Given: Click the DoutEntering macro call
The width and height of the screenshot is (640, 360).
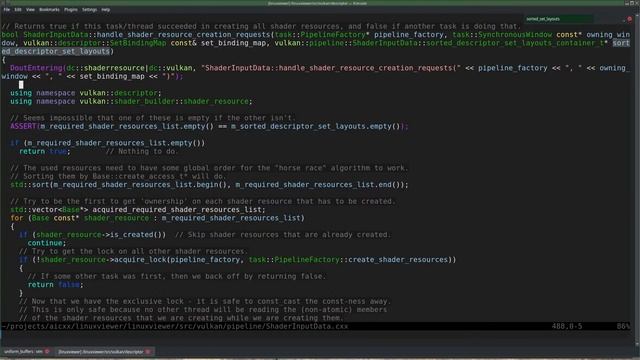Looking at the screenshot, I should (37, 68).
